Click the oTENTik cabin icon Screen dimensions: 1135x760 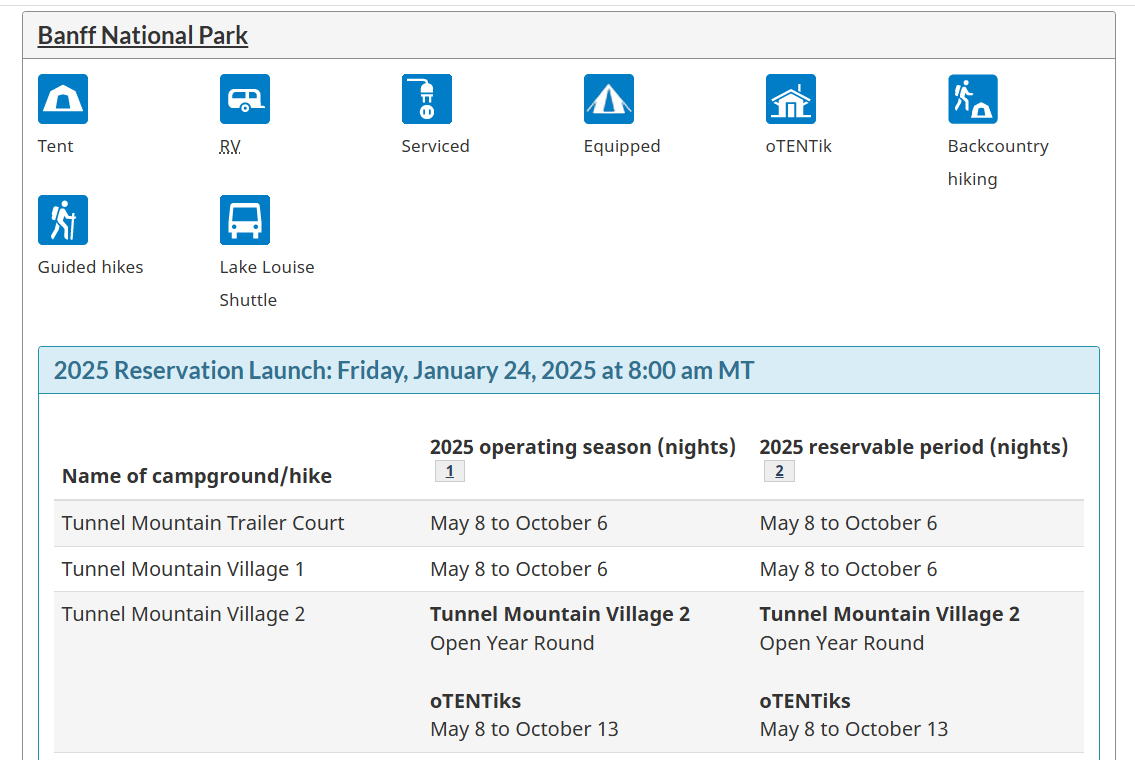791,99
